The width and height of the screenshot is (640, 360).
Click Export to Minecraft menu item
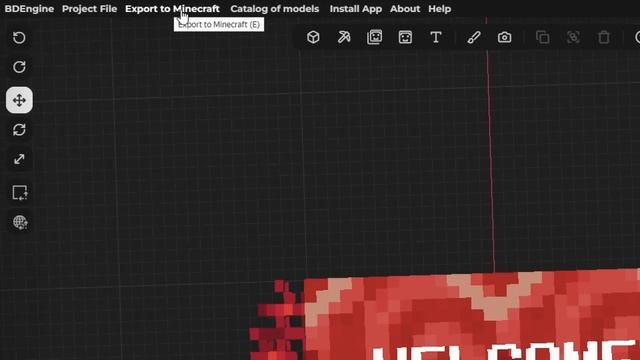(172, 9)
